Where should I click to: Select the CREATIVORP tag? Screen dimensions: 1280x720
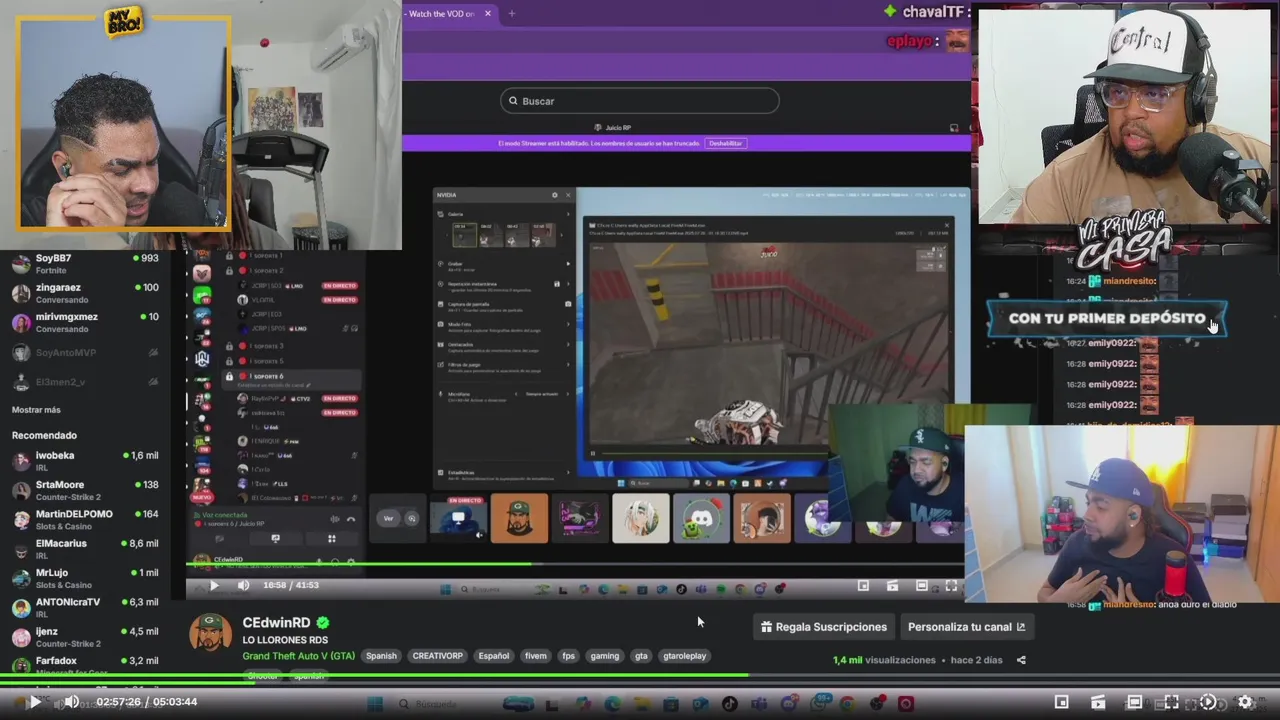click(x=437, y=656)
